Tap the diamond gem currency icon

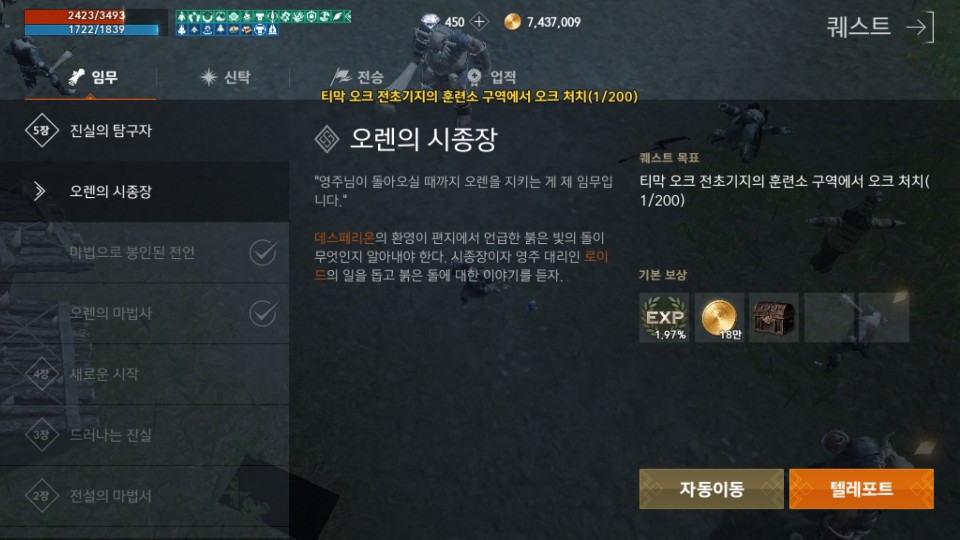(430, 22)
